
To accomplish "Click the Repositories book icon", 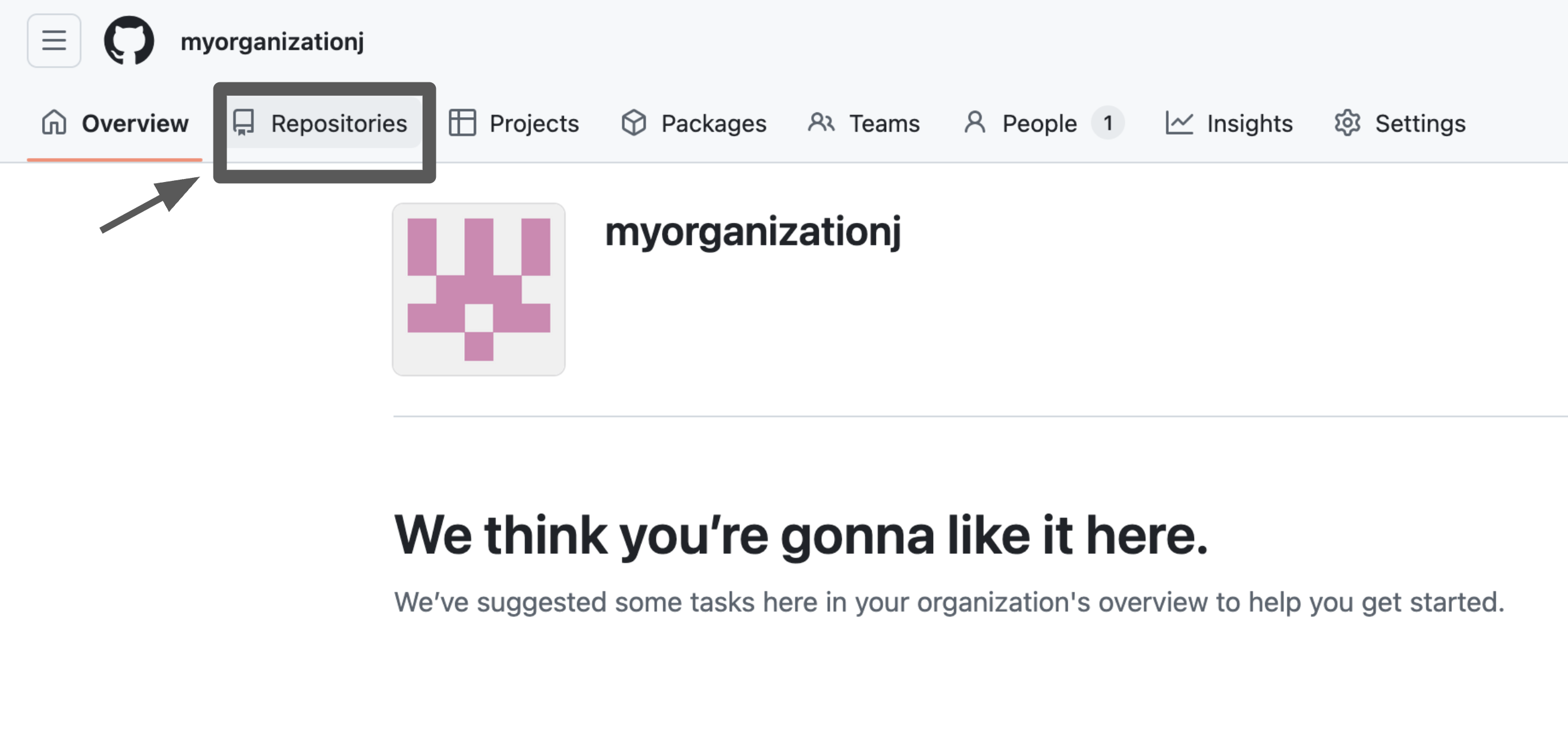I will click(x=243, y=123).
